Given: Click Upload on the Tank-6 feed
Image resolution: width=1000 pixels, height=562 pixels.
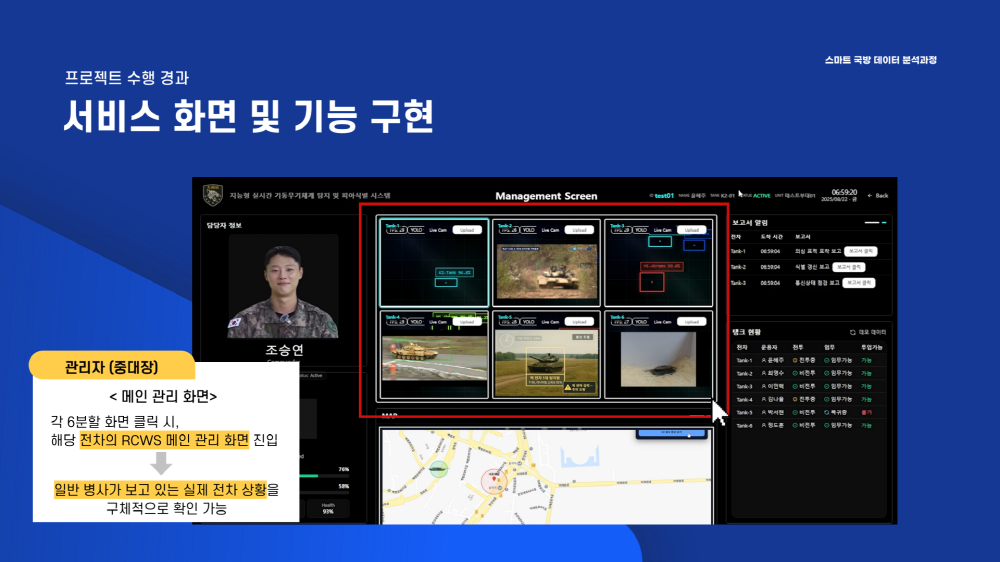Looking at the screenshot, I should pyautogui.click(x=691, y=322).
